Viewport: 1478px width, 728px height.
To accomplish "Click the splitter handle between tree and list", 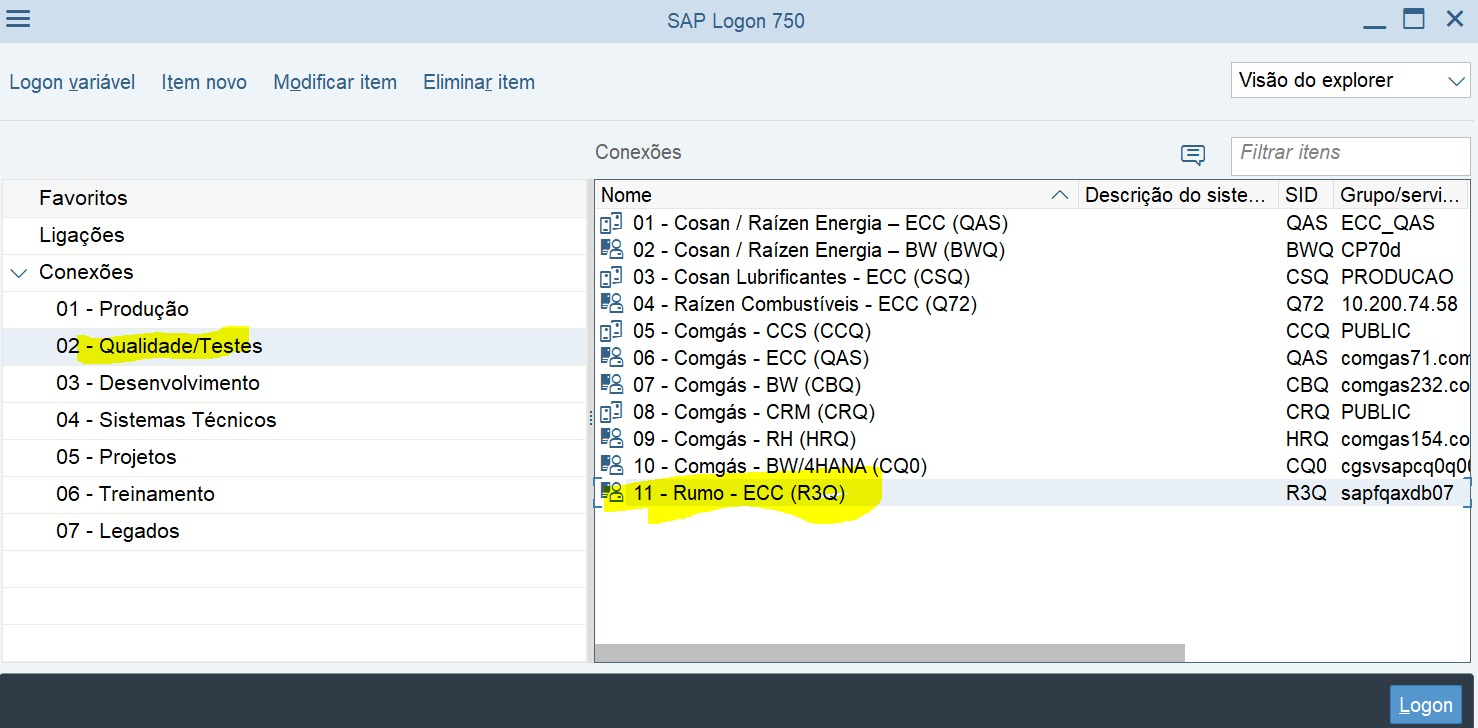I will pos(591,418).
